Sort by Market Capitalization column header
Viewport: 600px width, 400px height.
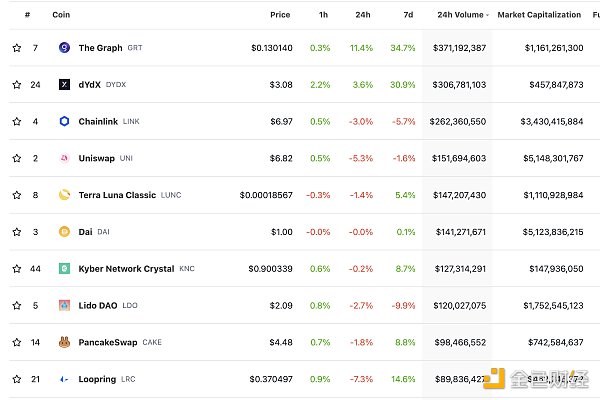[540, 15]
